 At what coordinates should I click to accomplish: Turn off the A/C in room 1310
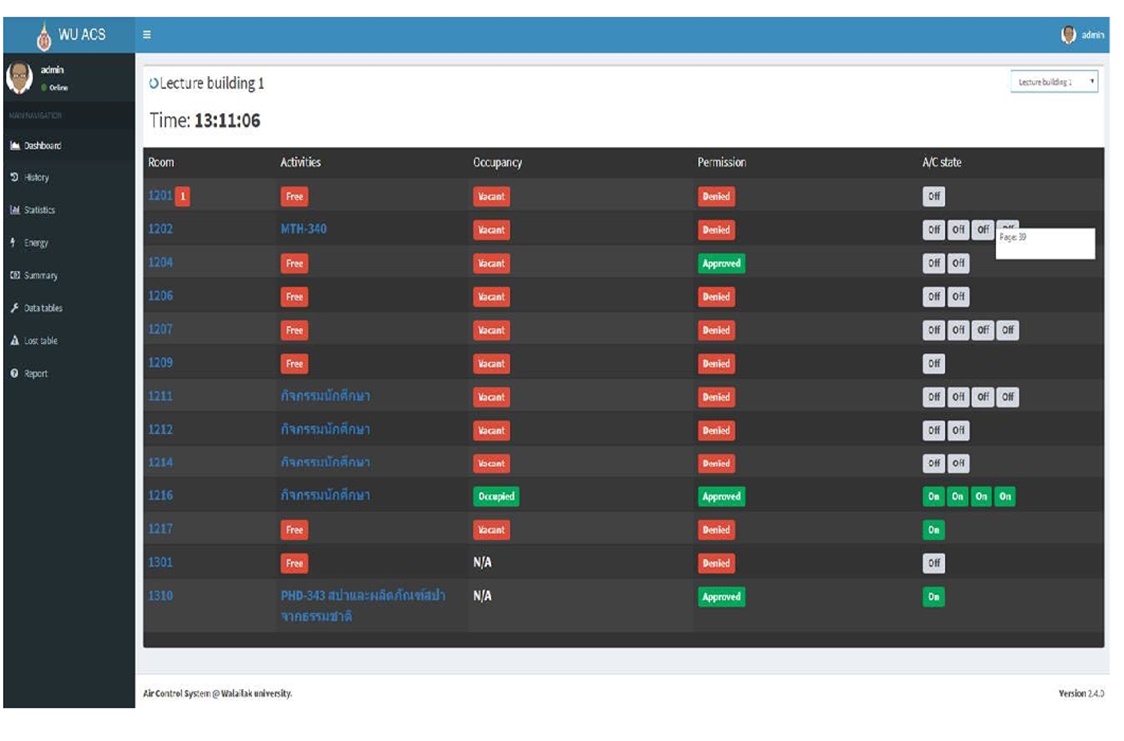point(933,597)
